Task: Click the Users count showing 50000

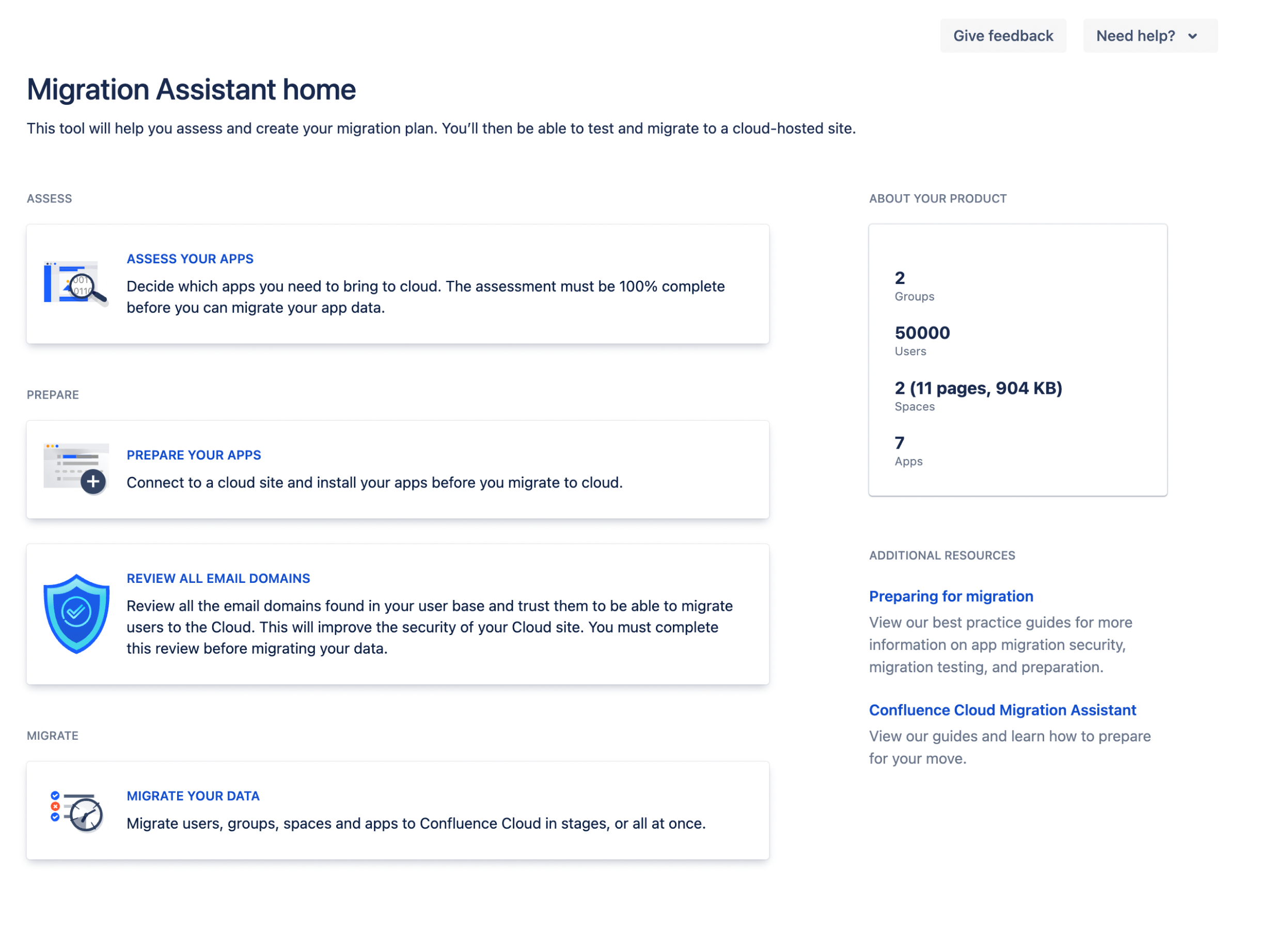Action: coord(922,332)
